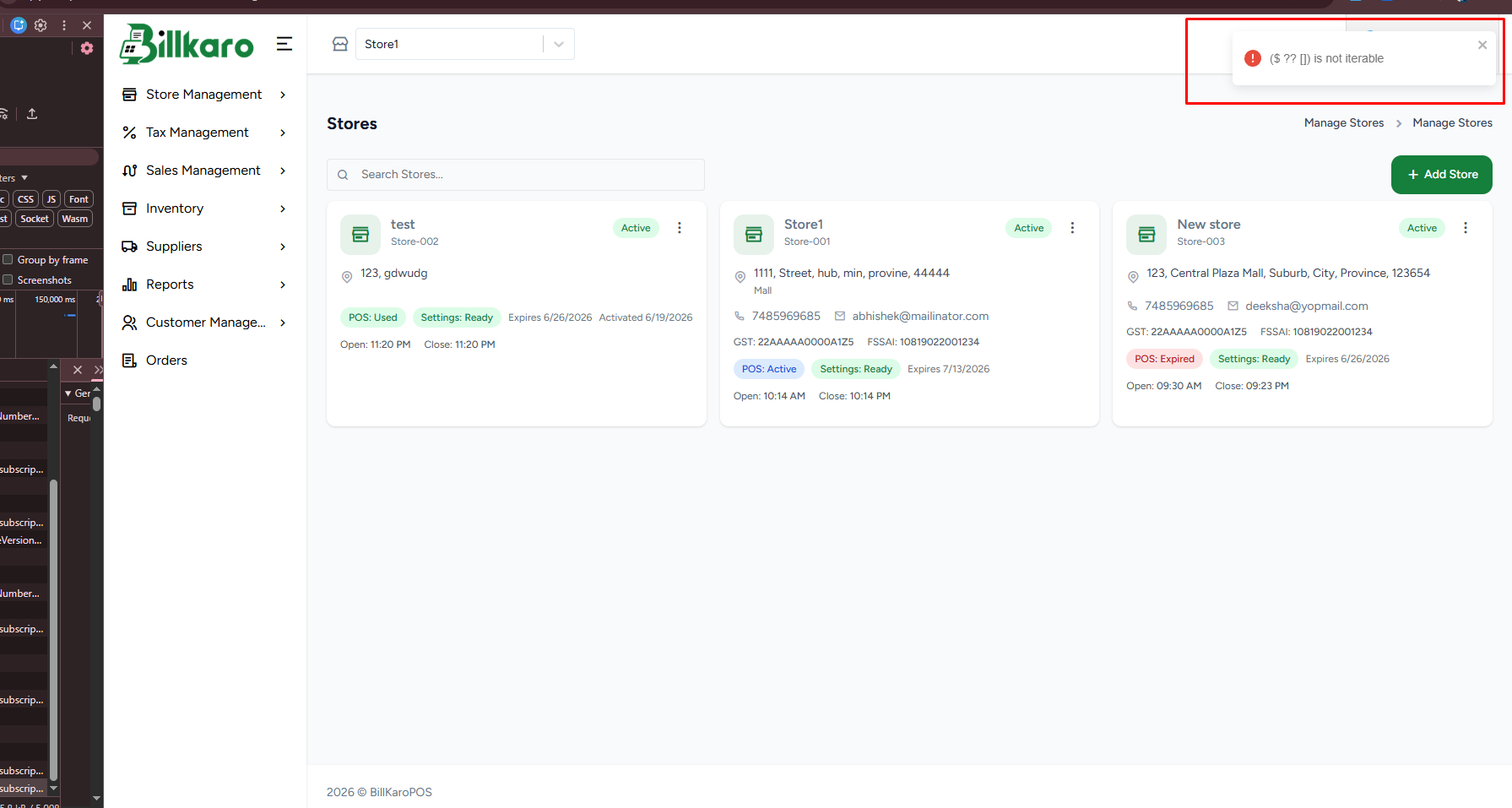The height and width of the screenshot is (808, 1512).
Task: Click the Customer Management people icon
Action: coord(129,323)
